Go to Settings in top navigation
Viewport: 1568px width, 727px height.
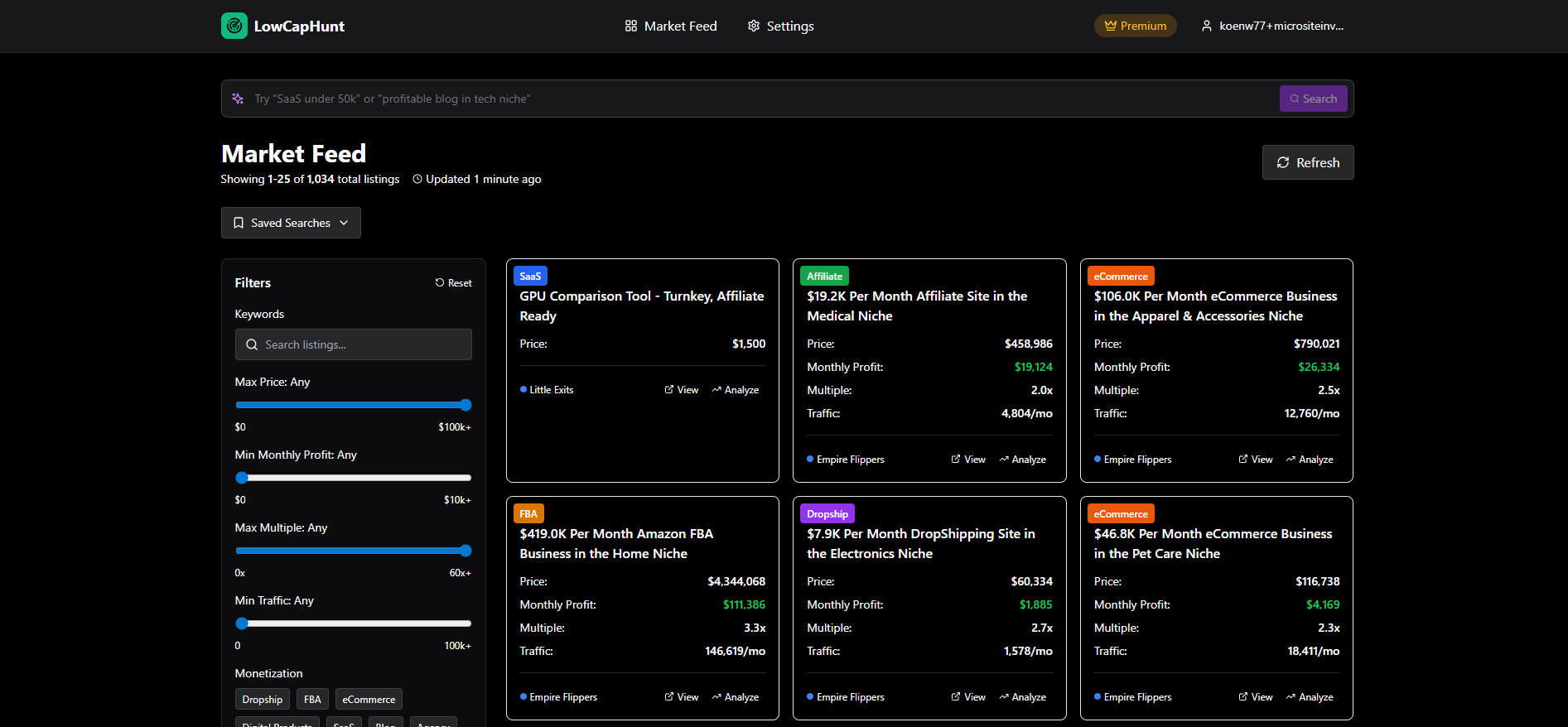click(780, 26)
